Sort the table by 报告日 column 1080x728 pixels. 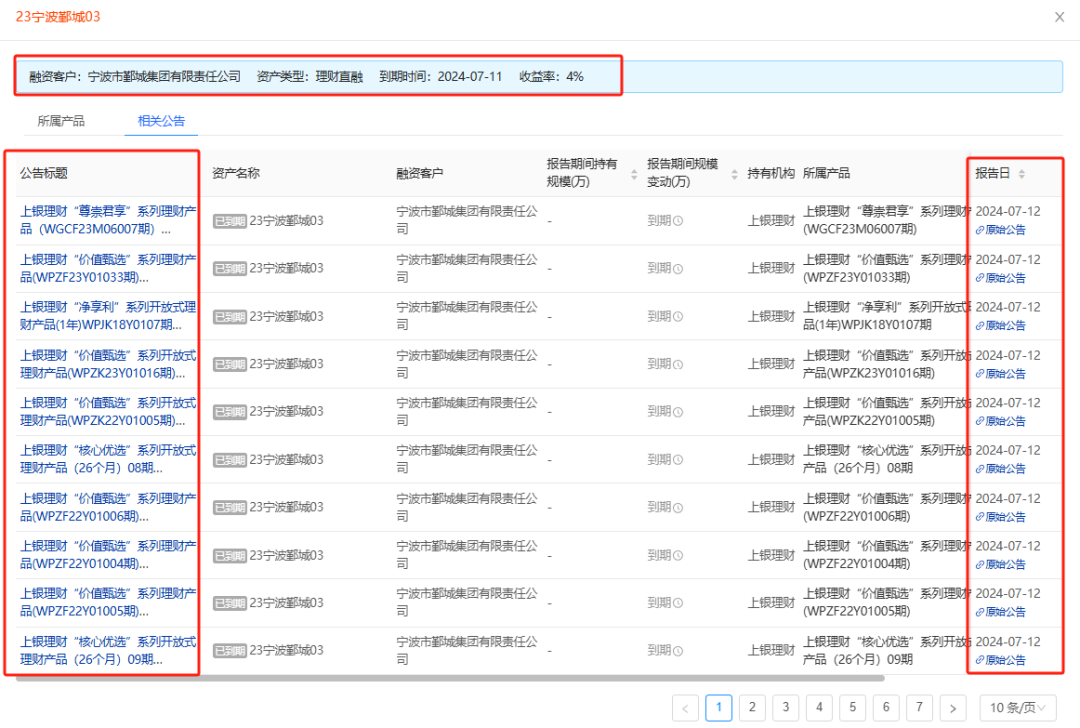coord(1020,172)
